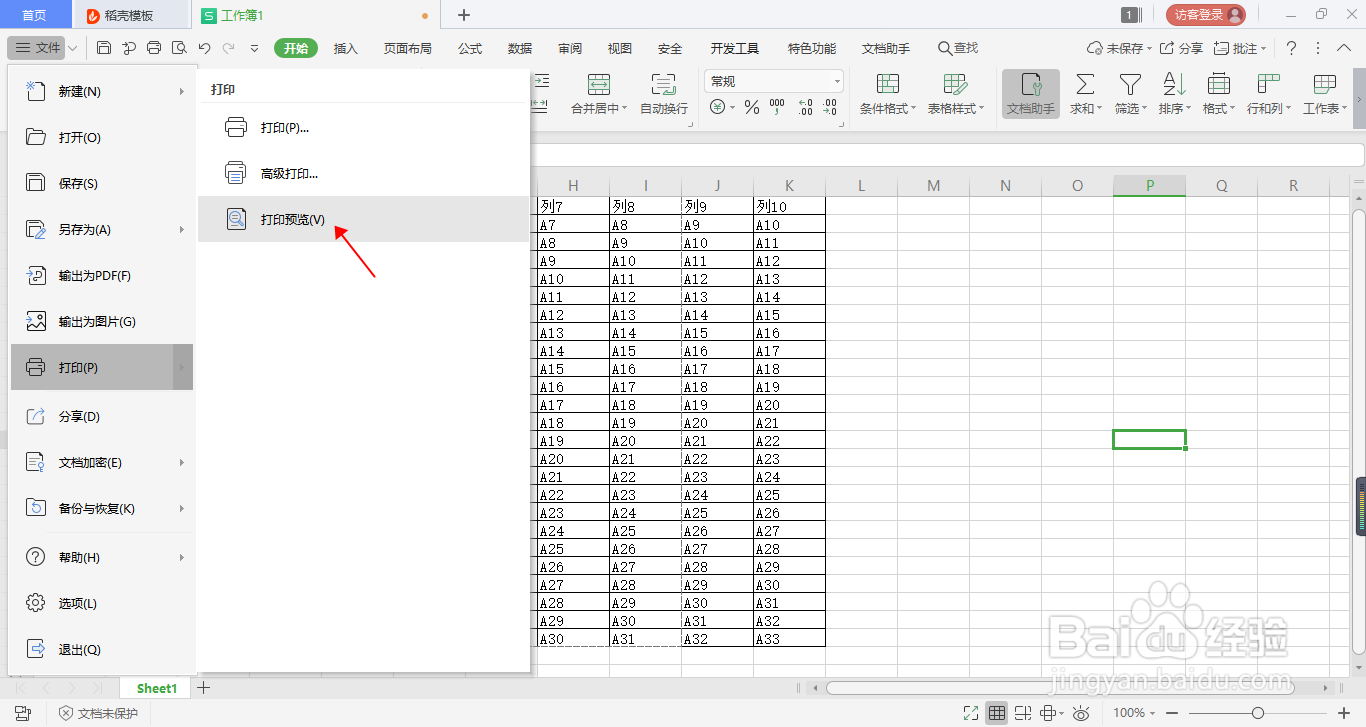Click 表格样式 table style icon

pyautogui.click(x=955, y=84)
